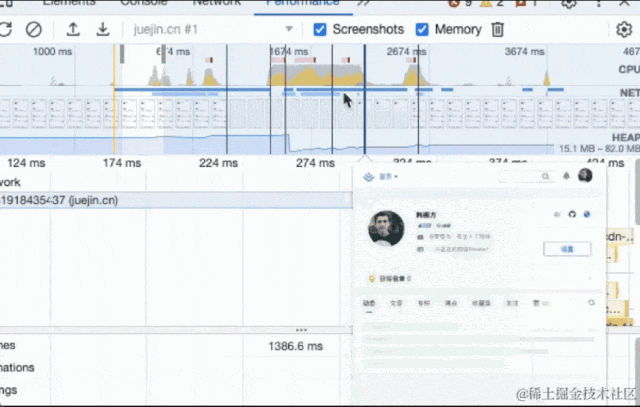Click the blue globe icon in preview
This screenshot has height=407, width=640.
[587, 214]
